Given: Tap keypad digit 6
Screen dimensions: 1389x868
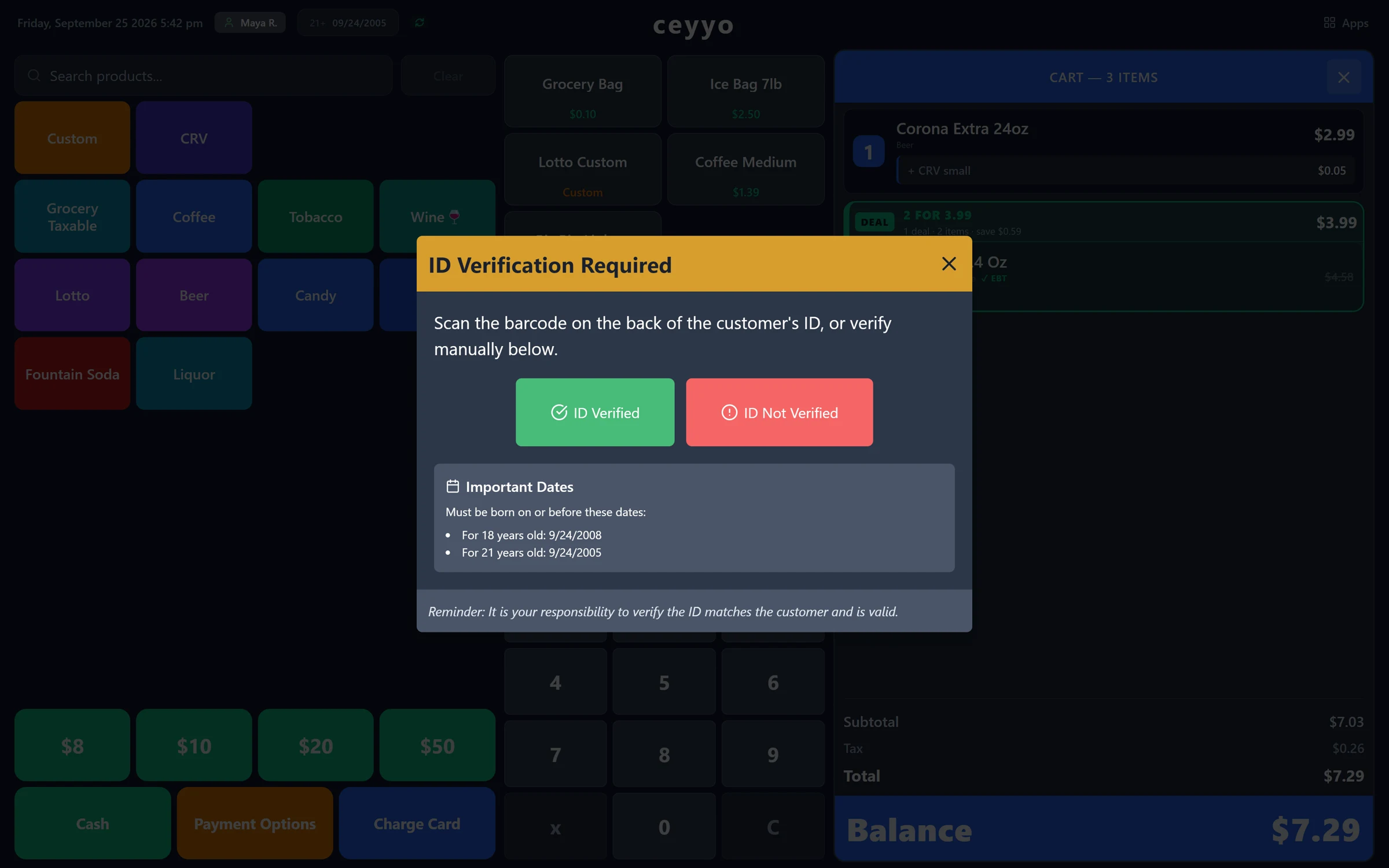Looking at the screenshot, I should [x=773, y=682].
